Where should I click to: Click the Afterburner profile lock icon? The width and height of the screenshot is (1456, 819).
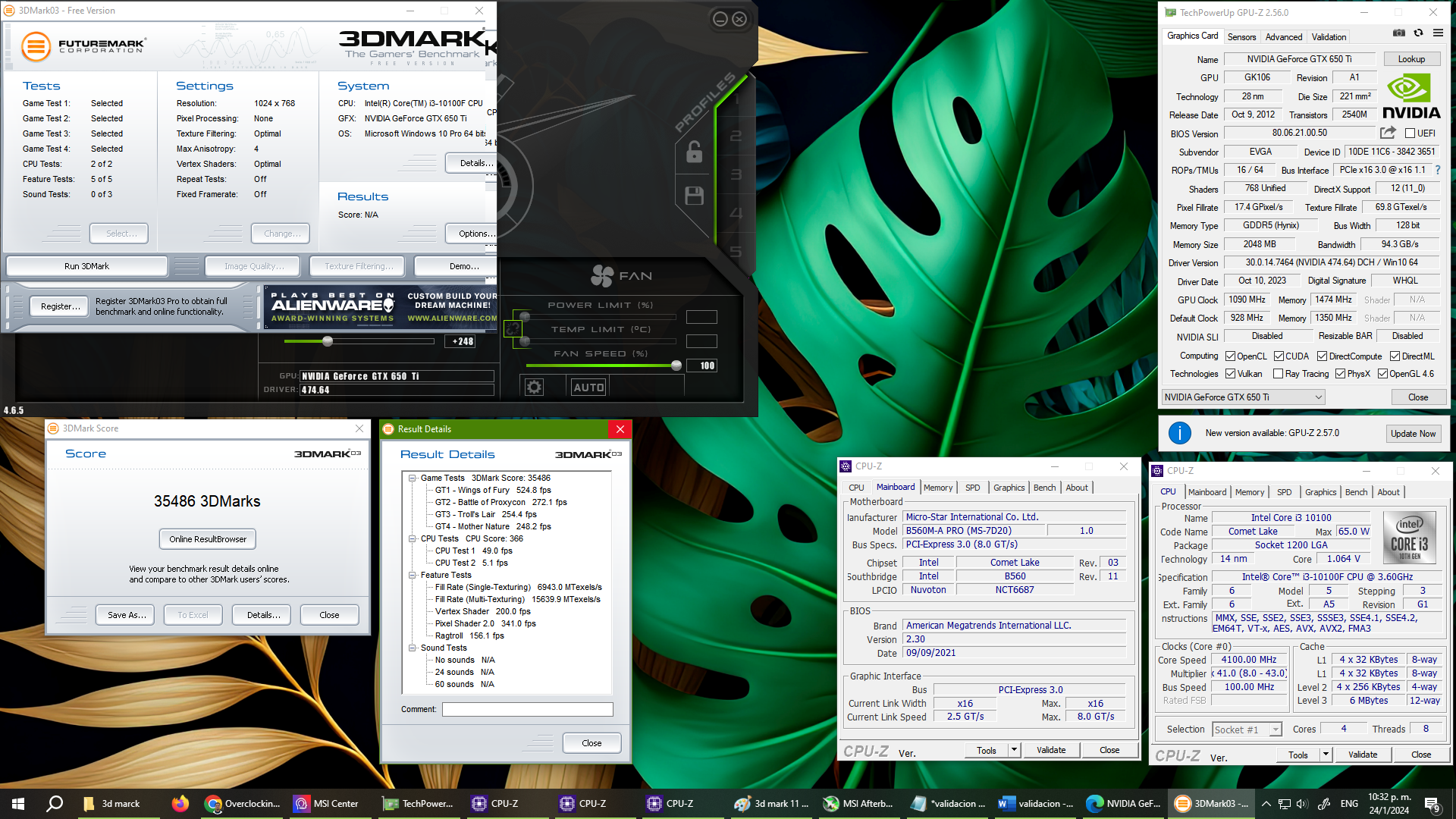pos(694,152)
